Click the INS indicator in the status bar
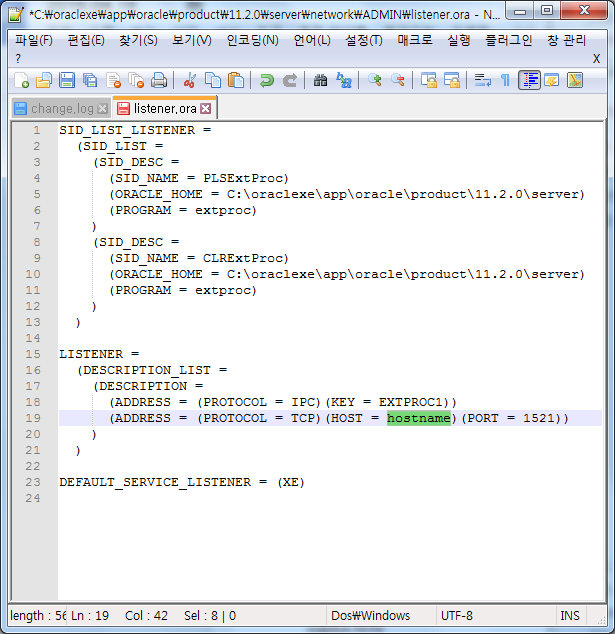615x634 pixels. [x=570, y=616]
